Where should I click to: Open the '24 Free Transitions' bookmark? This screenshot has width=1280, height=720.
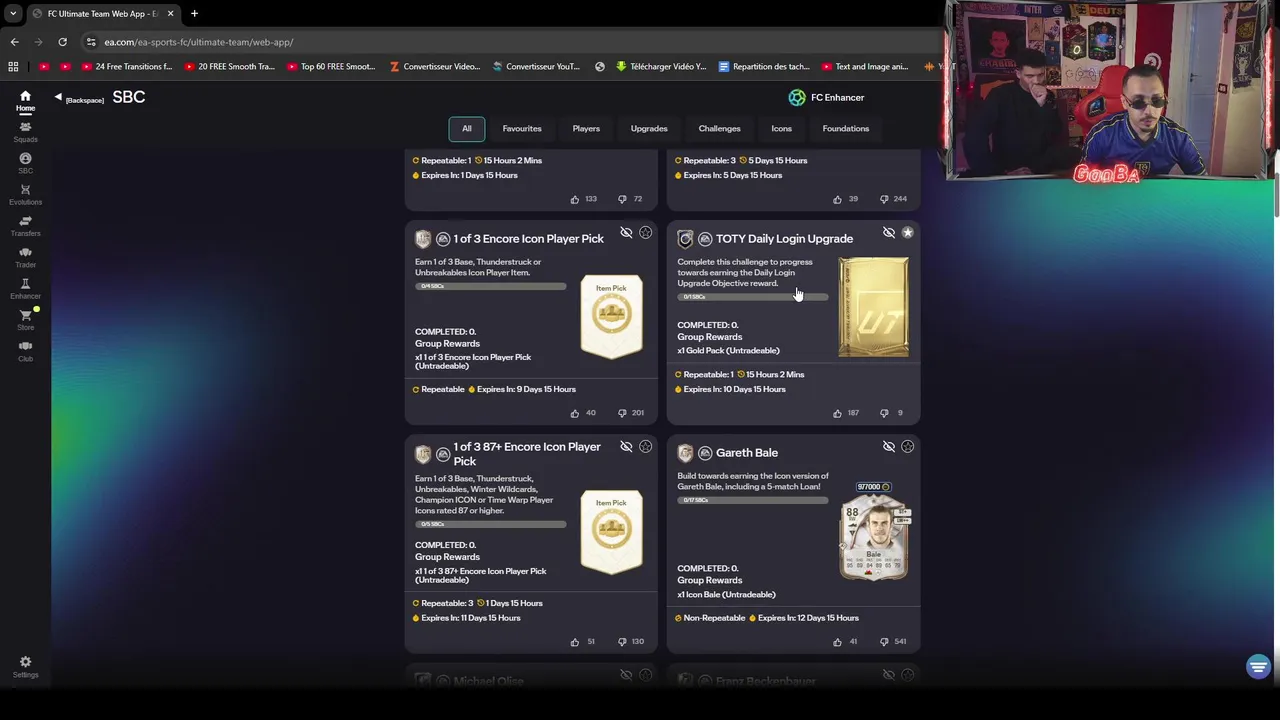[127, 67]
